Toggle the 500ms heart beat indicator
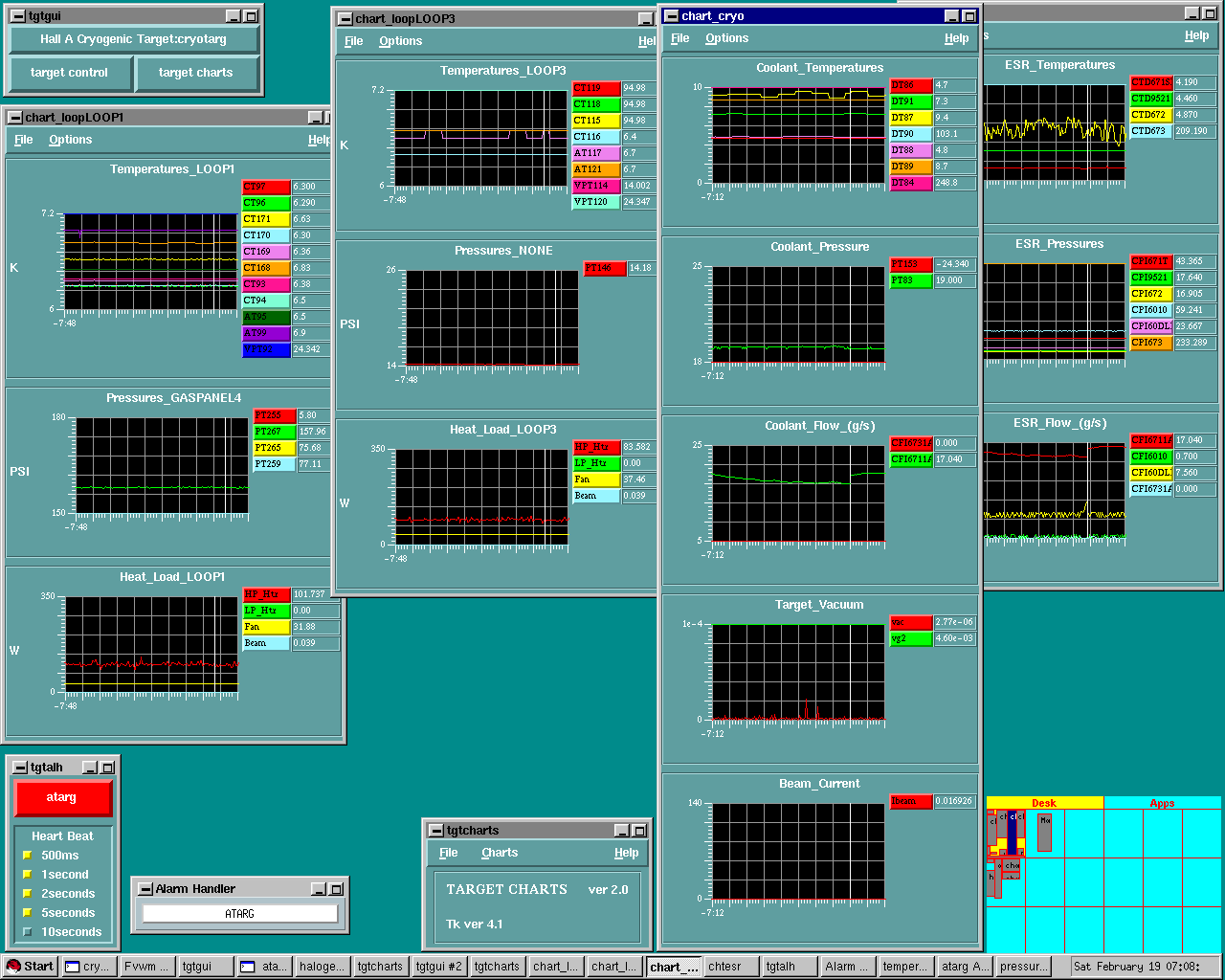 [x=28, y=856]
